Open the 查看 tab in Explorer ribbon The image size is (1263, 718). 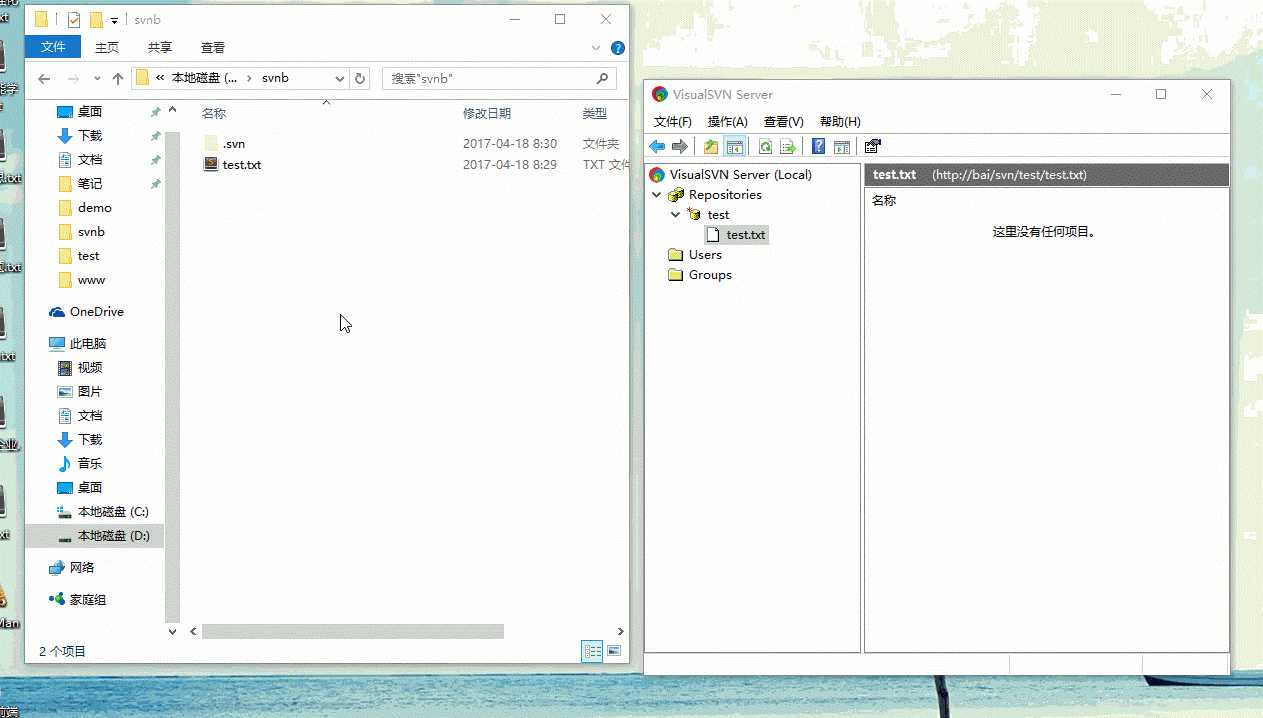[213, 47]
